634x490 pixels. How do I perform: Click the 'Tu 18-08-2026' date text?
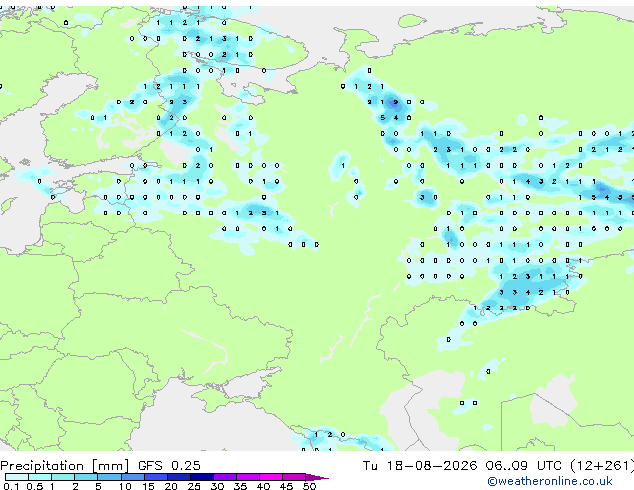point(420,466)
